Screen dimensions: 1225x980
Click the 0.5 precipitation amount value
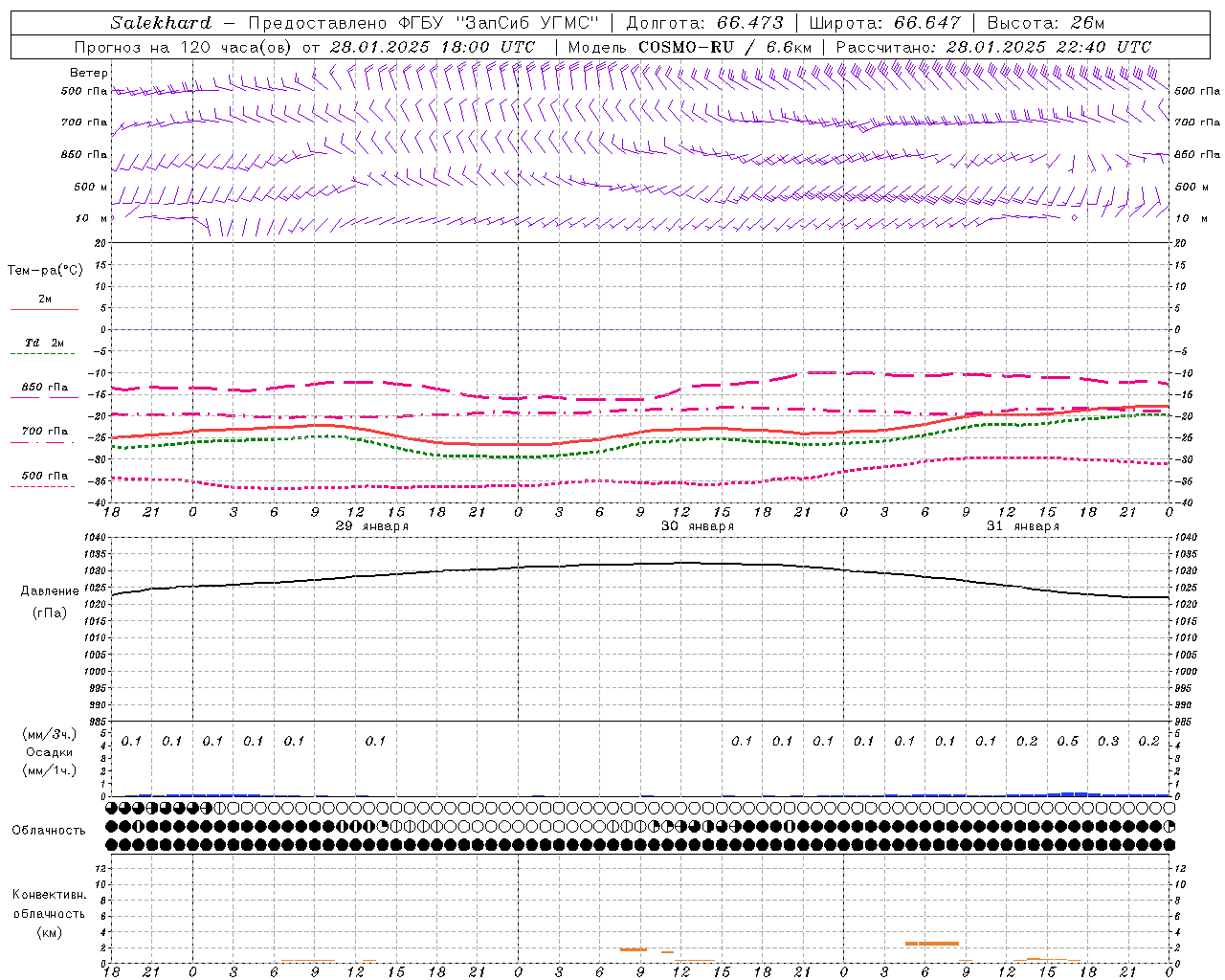1067,742
